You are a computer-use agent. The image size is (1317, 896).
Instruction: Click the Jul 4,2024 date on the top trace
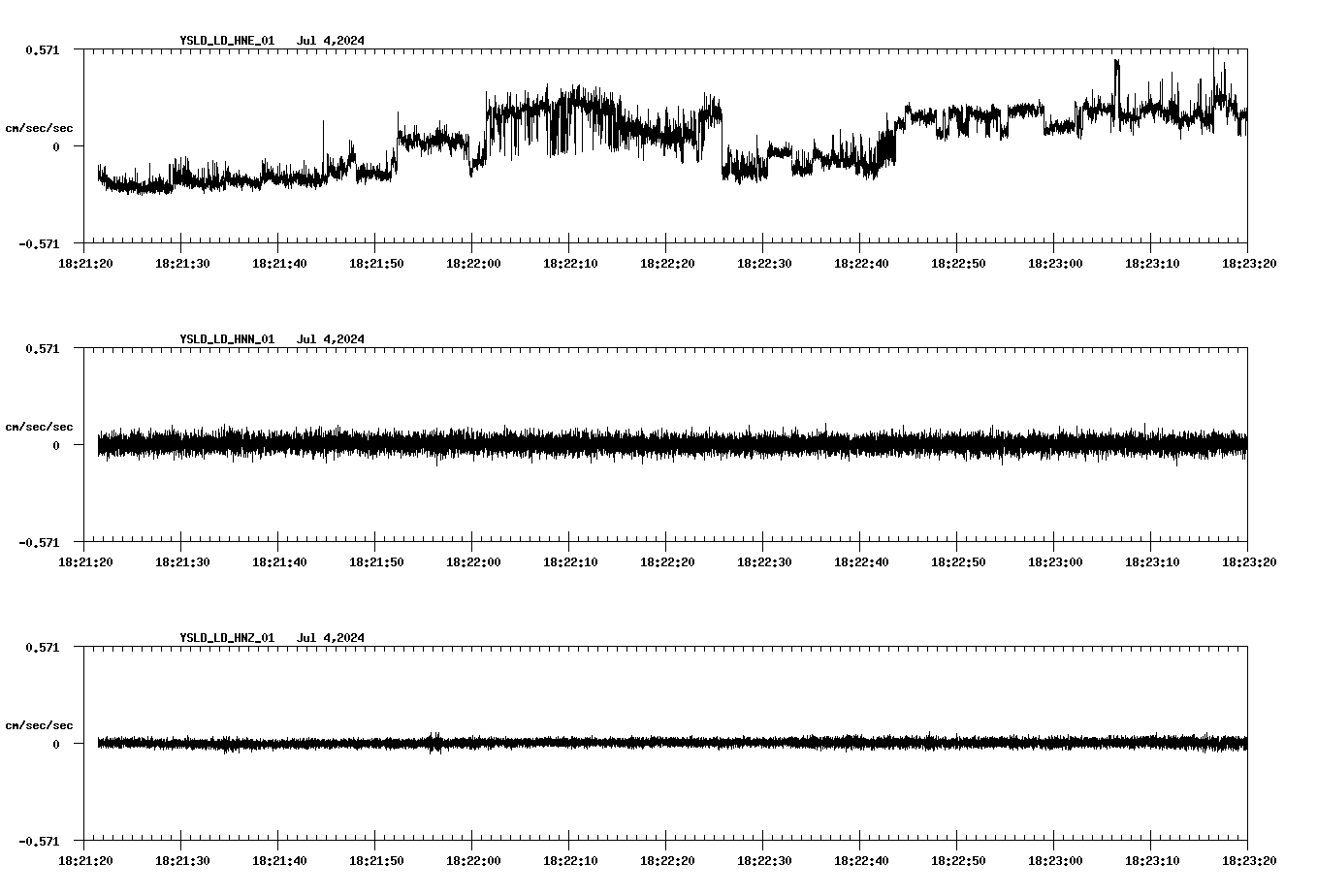(x=333, y=41)
